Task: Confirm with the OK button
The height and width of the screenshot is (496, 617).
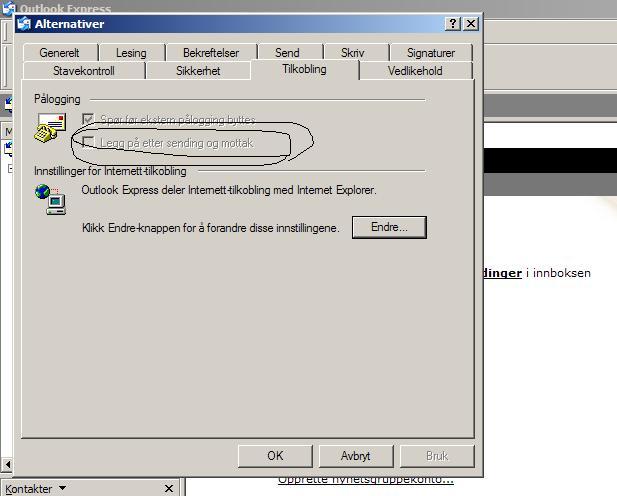Action: click(275, 456)
